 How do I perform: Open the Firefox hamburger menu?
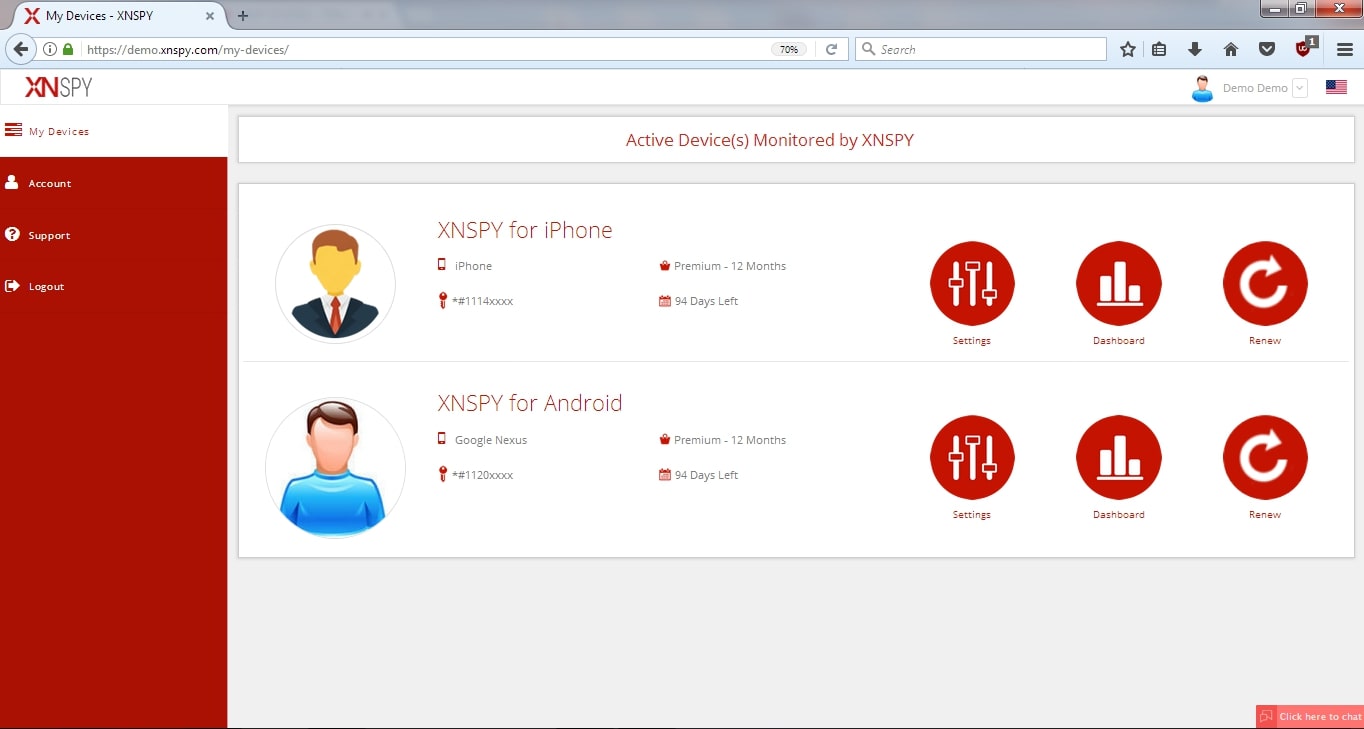tap(1345, 49)
